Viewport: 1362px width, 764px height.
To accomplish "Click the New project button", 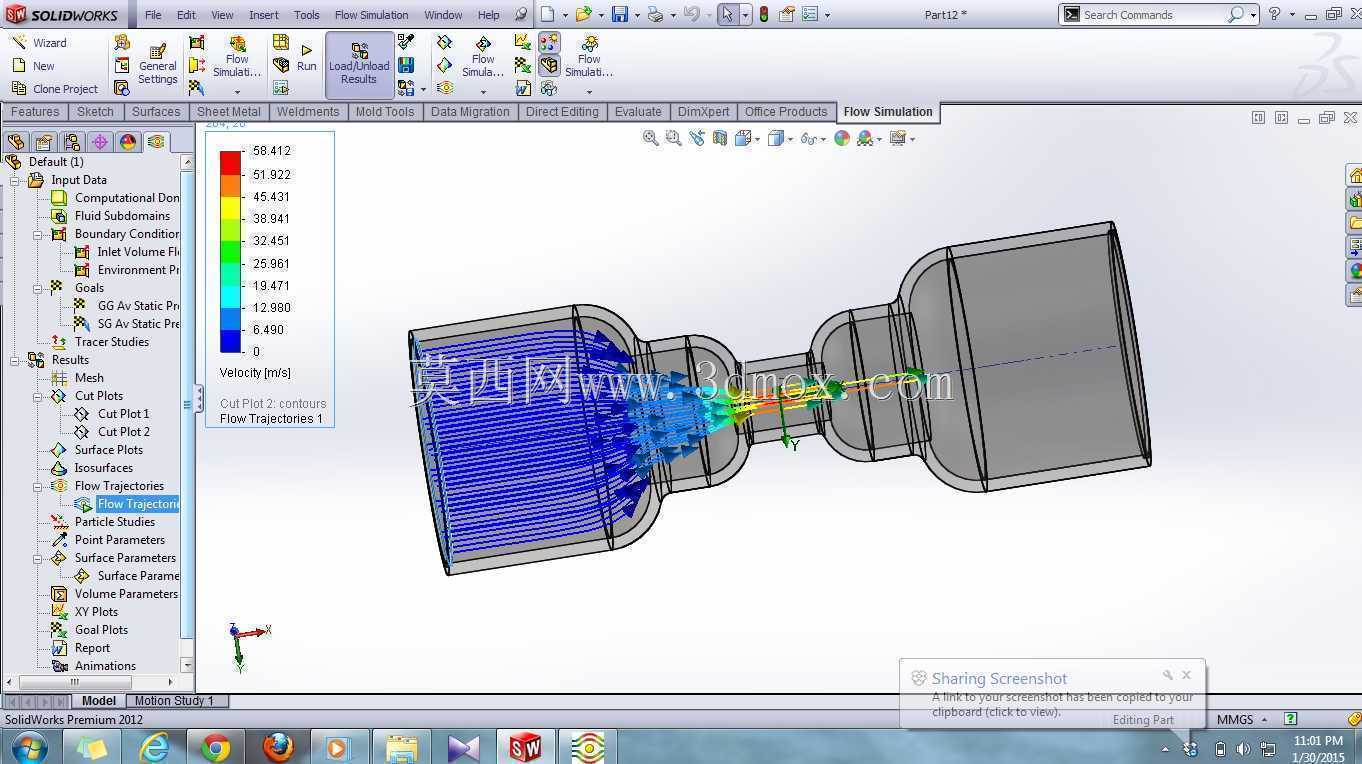I will tap(33, 66).
